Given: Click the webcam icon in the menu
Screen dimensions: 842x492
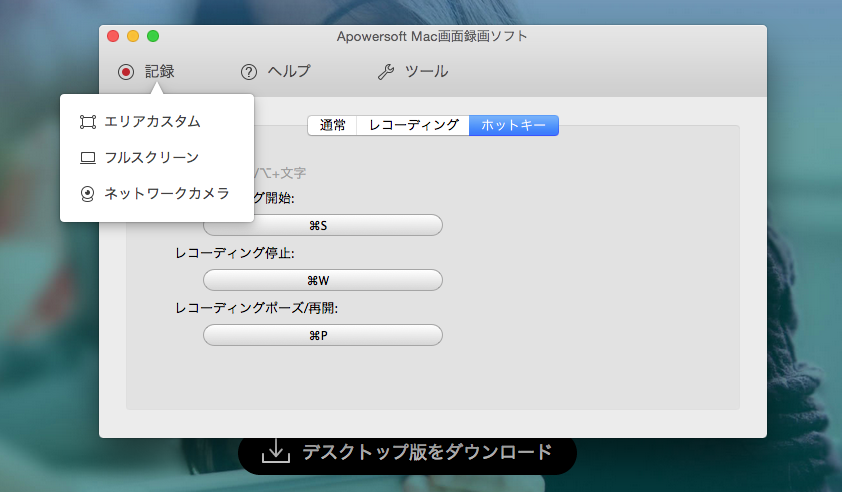Looking at the screenshot, I should pos(88,193).
